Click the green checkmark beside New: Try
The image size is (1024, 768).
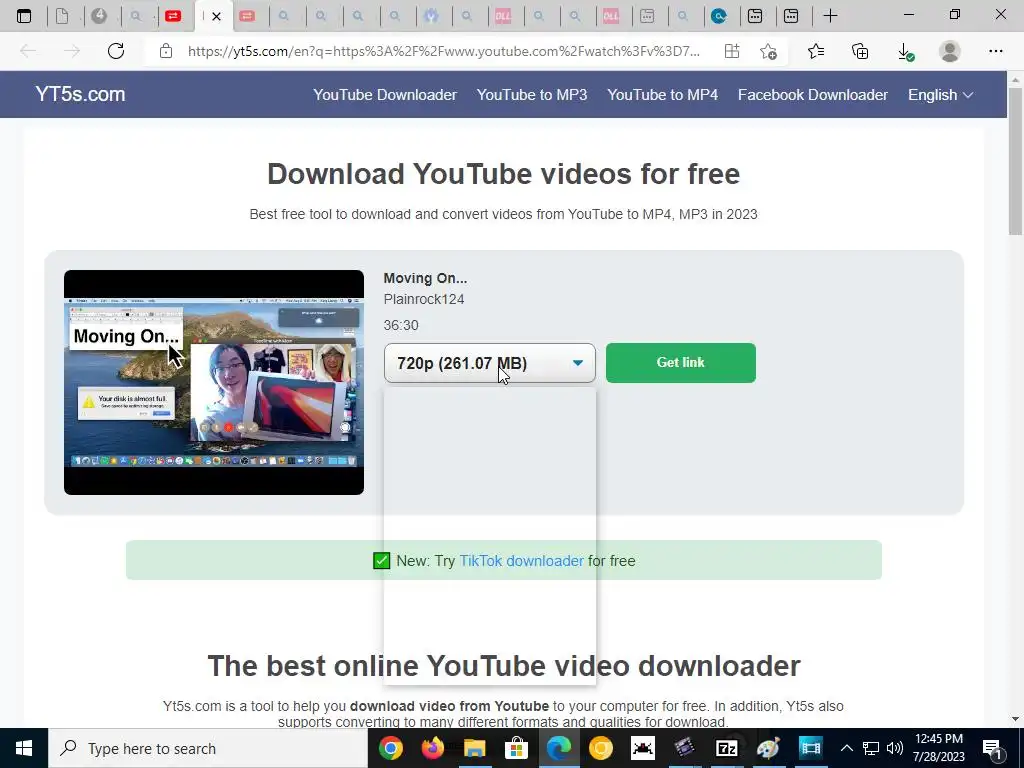point(381,561)
